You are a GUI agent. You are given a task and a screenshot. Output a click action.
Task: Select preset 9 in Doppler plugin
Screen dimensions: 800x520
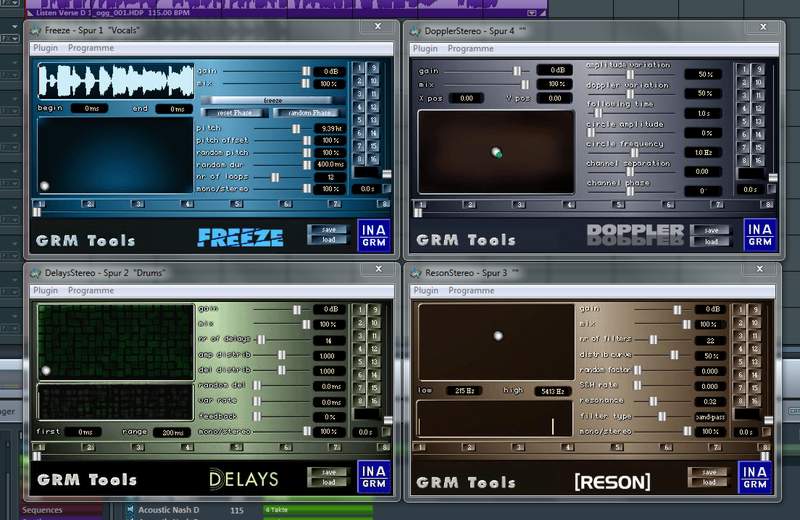tap(759, 69)
